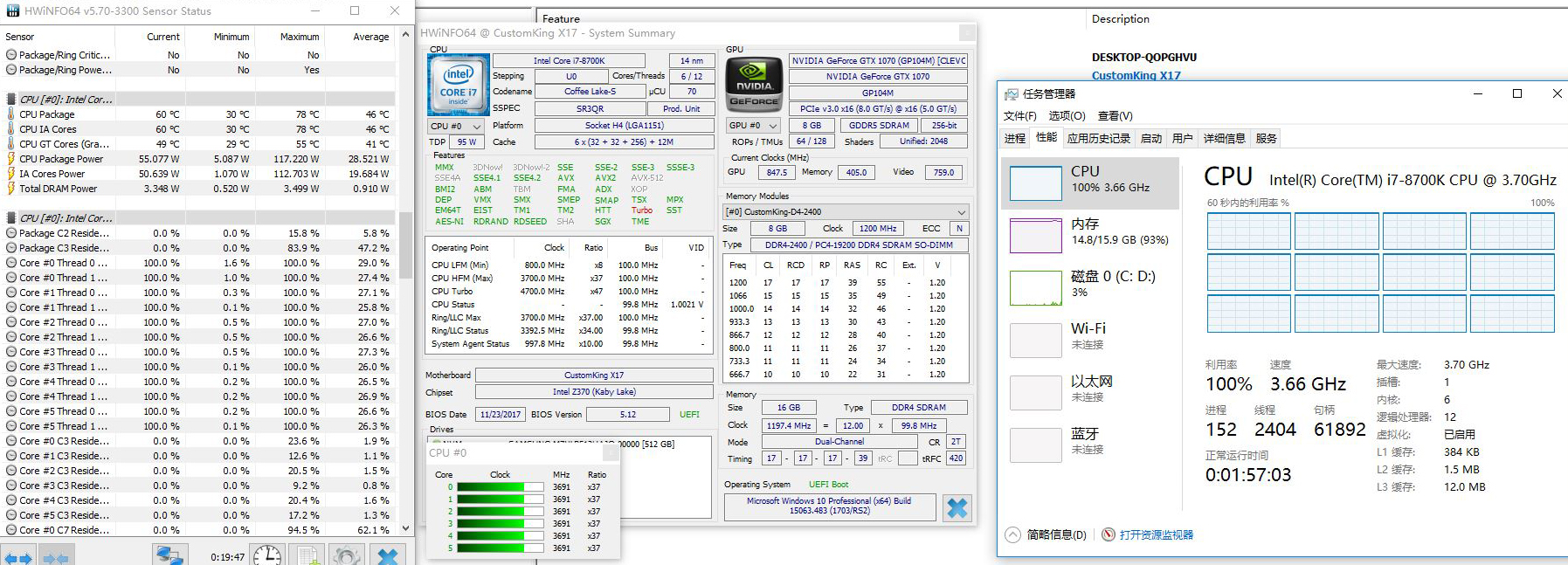
Task: Switch to the Details (详细信息) tab
Action: [1224, 138]
